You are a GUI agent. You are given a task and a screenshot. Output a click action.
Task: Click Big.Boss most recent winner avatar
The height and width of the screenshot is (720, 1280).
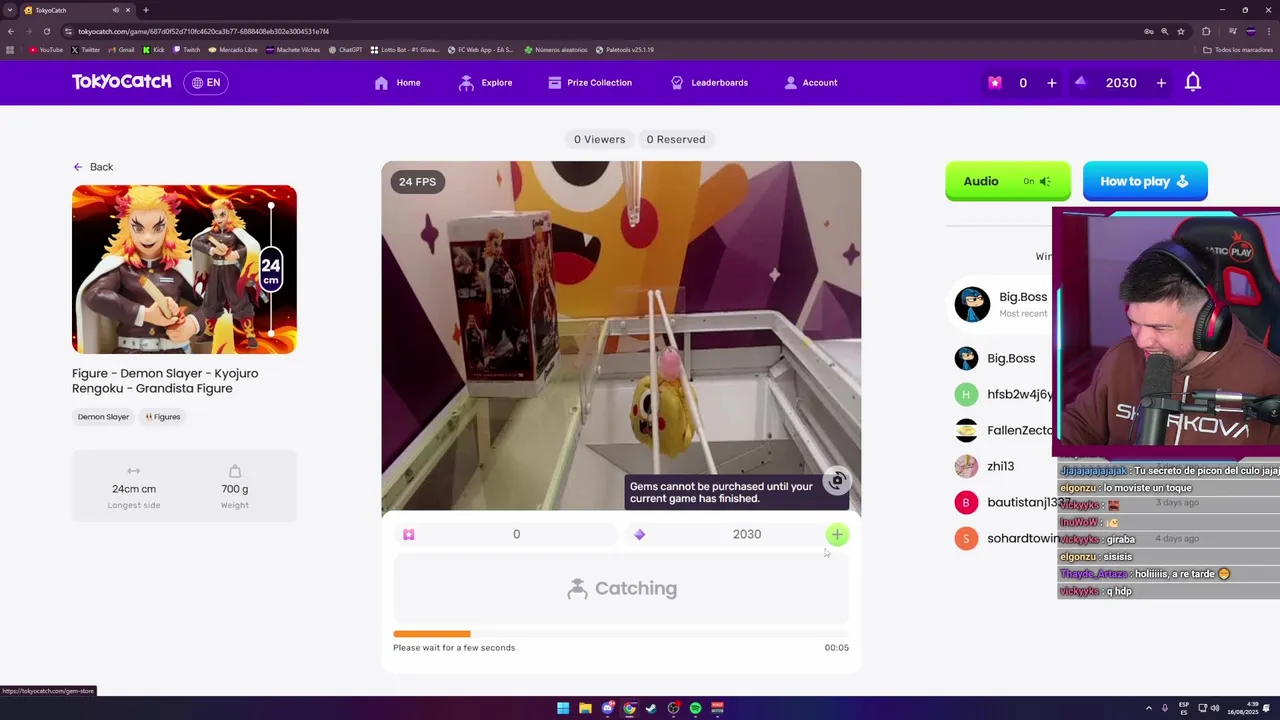click(972, 304)
